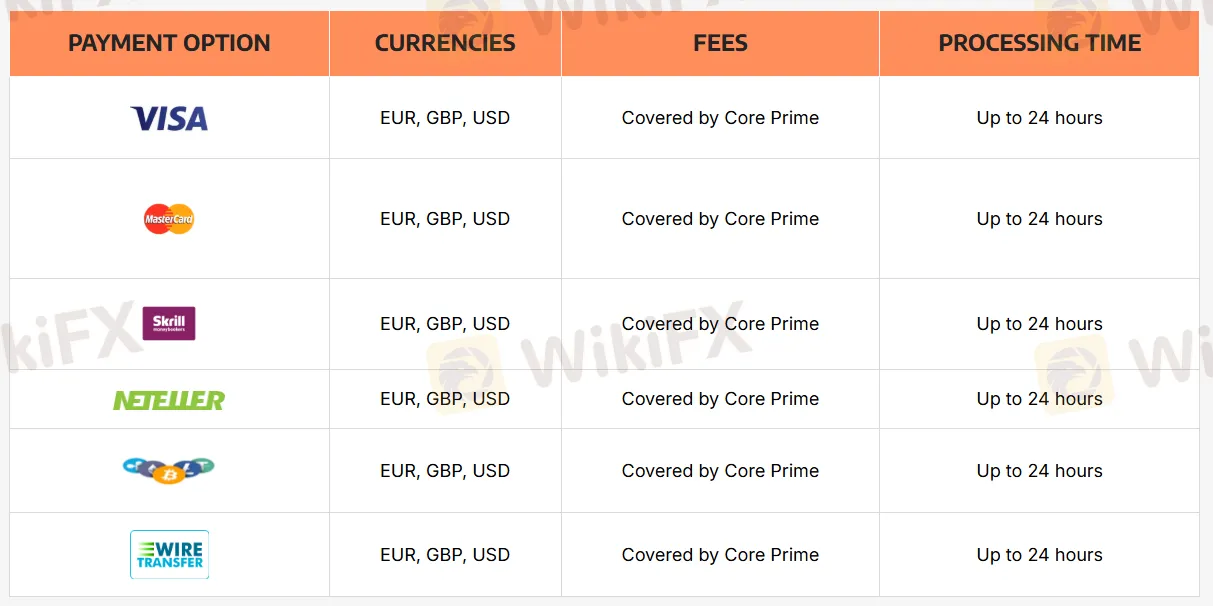The width and height of the screenshot is (1213, 606).
Task: Click the Currencies column header
Action: (445, 43)
